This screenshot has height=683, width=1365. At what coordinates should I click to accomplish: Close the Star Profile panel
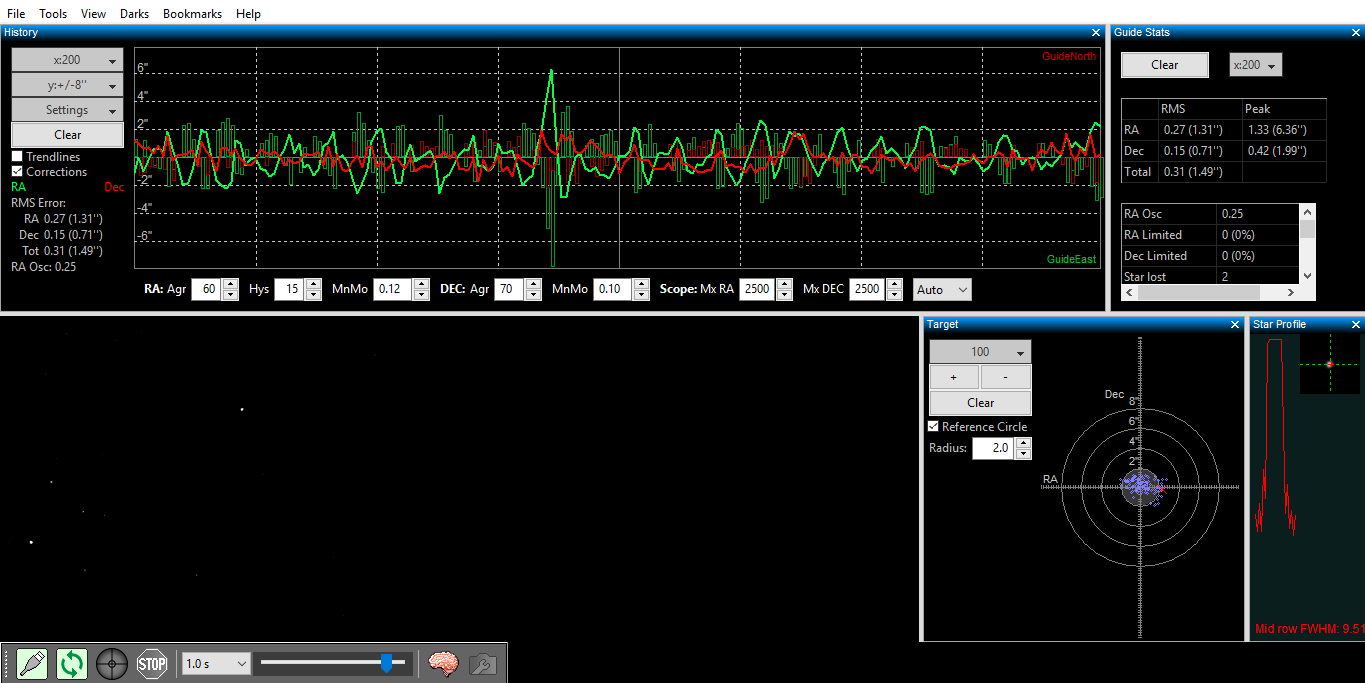pos(1356,324)
